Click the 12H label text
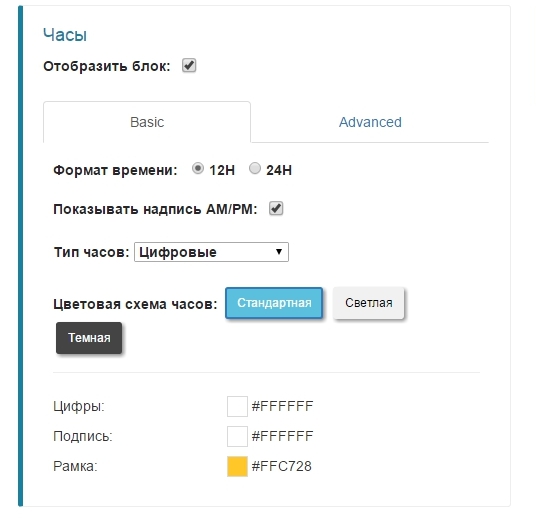 (x=222, y=170)
